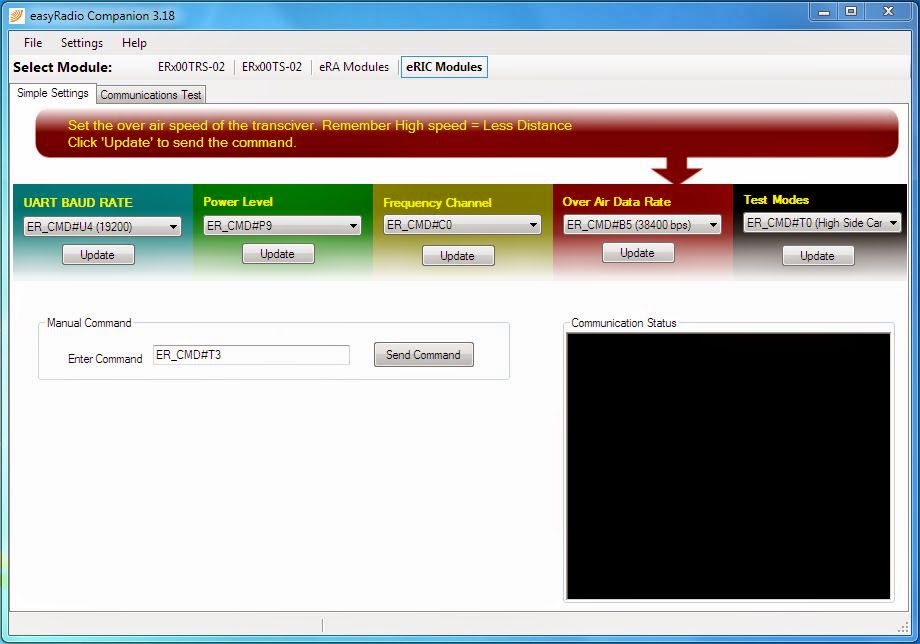This screenshot has width=920, height=644.
Task: Click Update under Test Modes
Action: [x=818, y=256]
